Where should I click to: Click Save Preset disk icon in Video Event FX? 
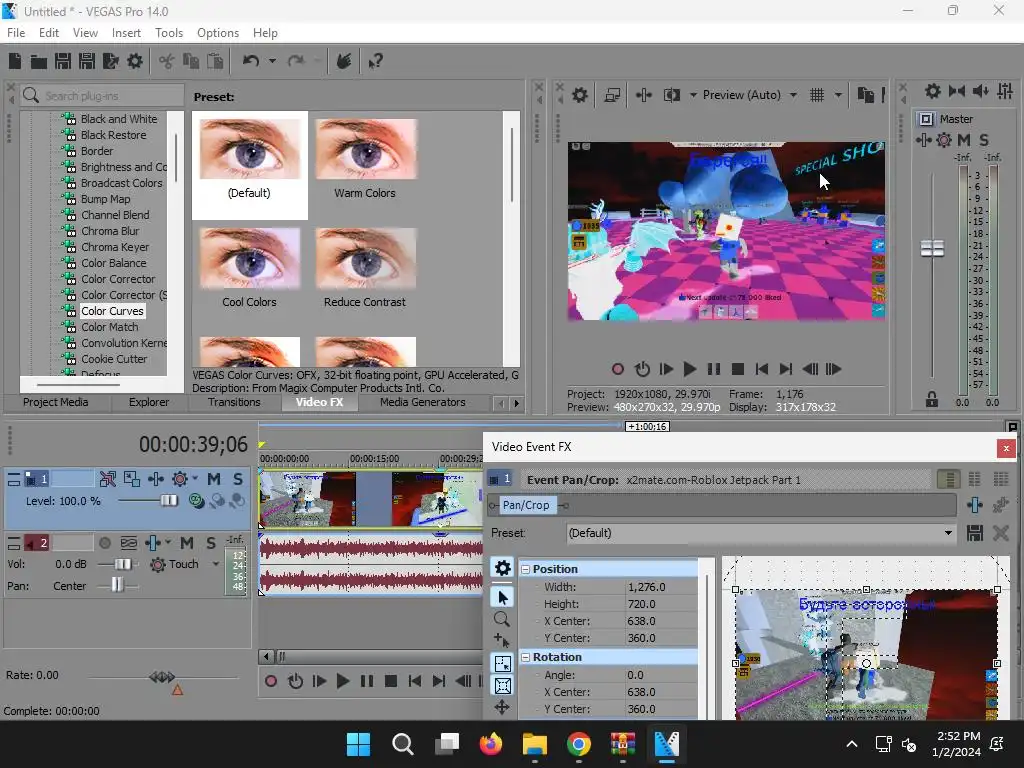click(975, 533)
